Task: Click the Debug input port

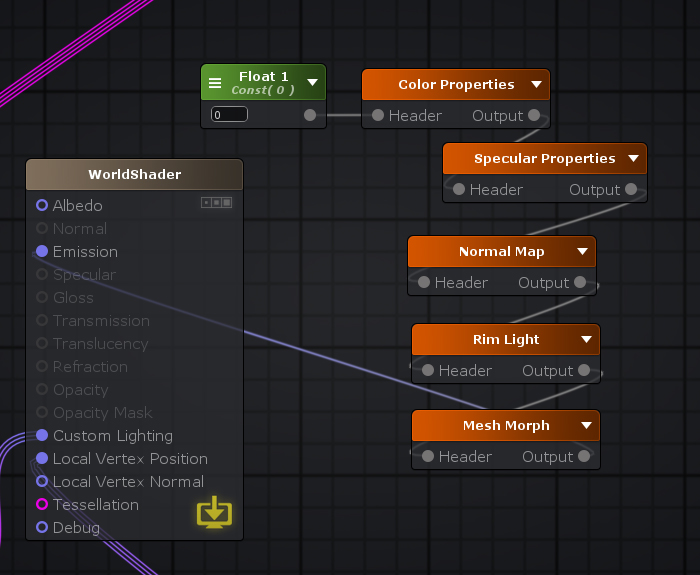Action: (x=42, y=527)
